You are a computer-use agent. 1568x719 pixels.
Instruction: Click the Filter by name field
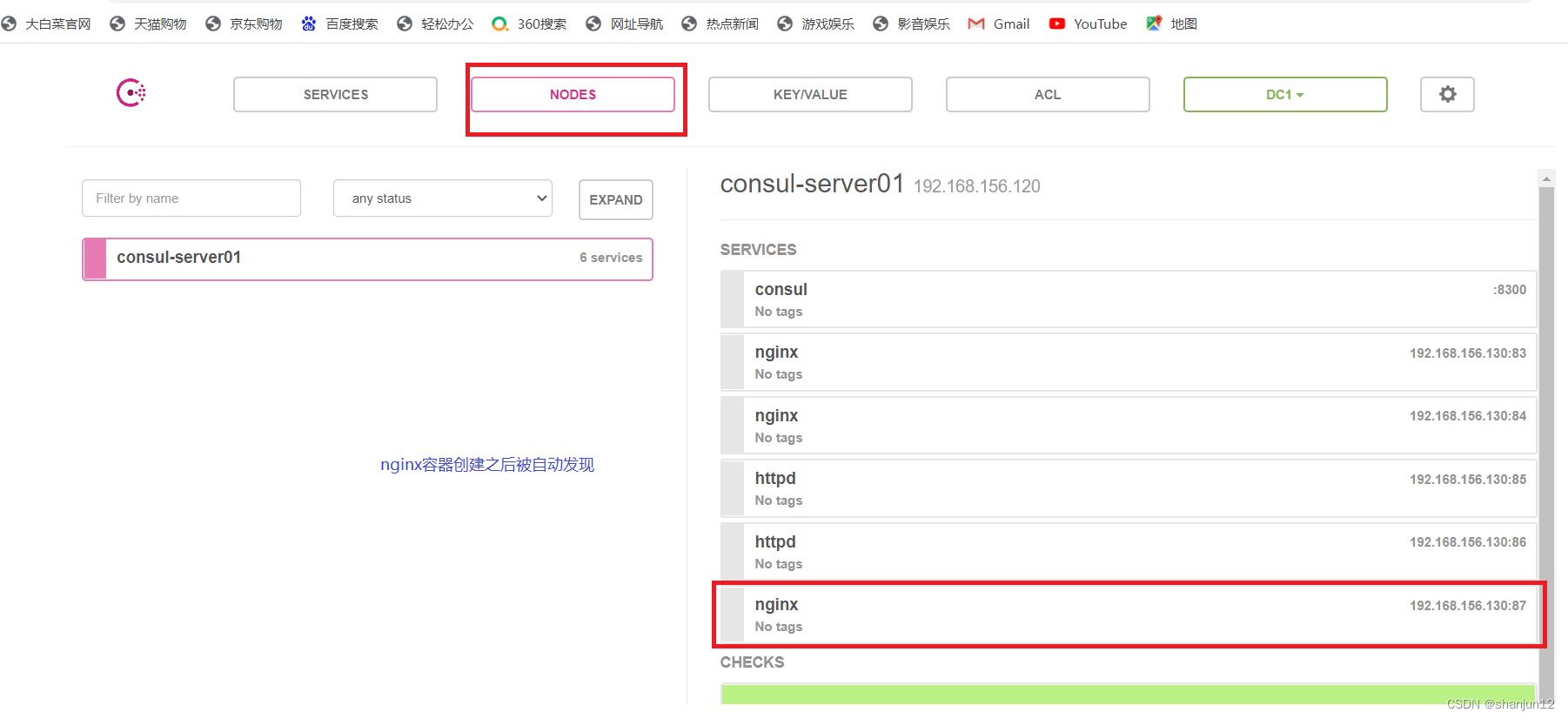(x=191, y=198)
